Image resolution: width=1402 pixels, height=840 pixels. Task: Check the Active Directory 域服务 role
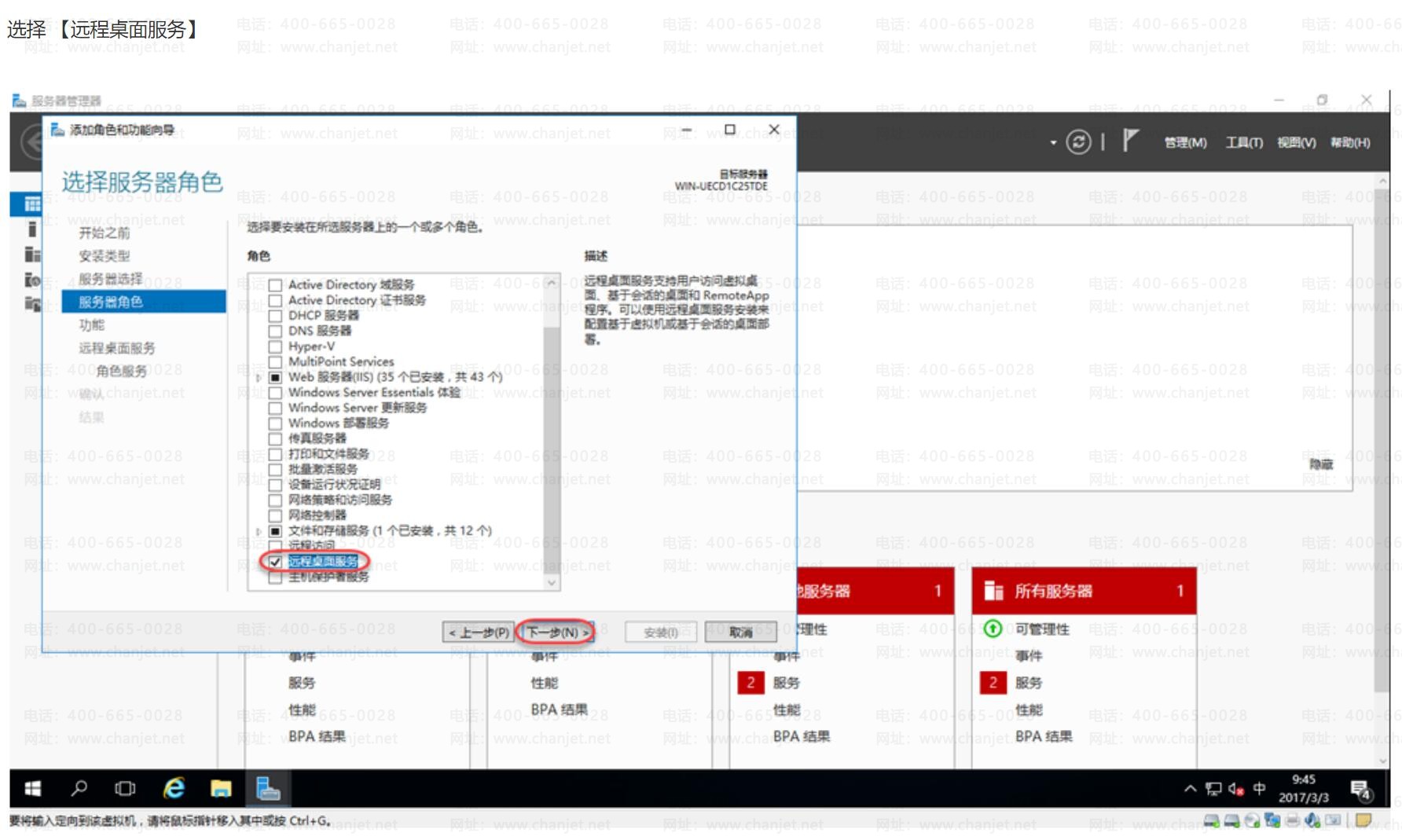point(275,284)
